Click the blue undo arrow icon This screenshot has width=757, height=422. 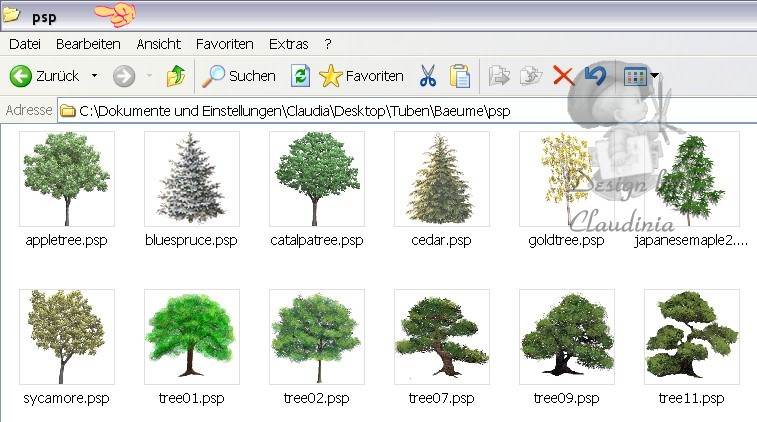[595, 76]
